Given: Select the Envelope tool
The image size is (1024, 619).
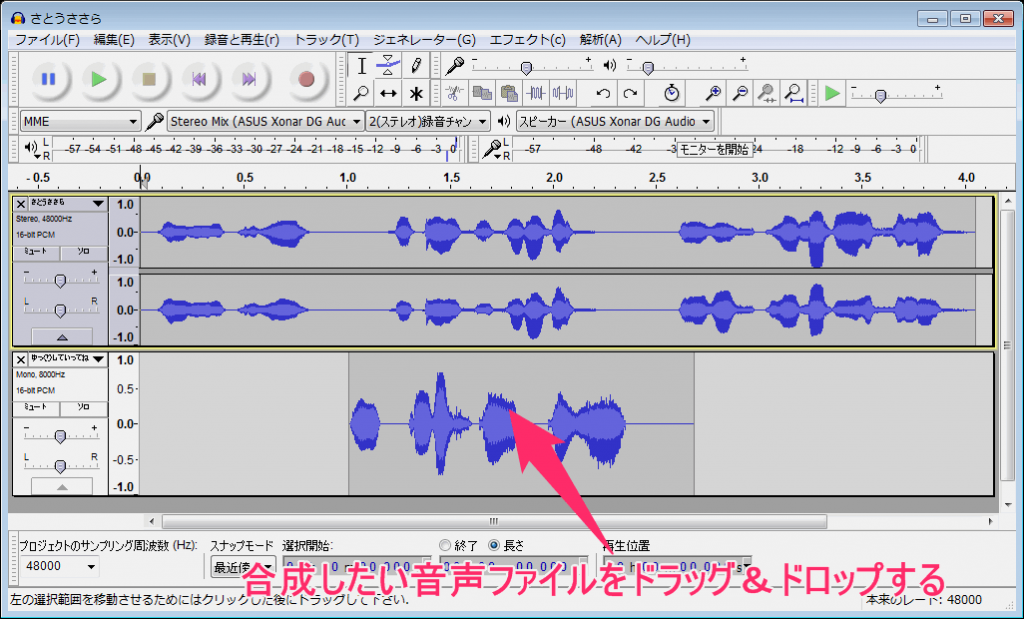Looking at the screenshot, I should [x=389, y=66].
